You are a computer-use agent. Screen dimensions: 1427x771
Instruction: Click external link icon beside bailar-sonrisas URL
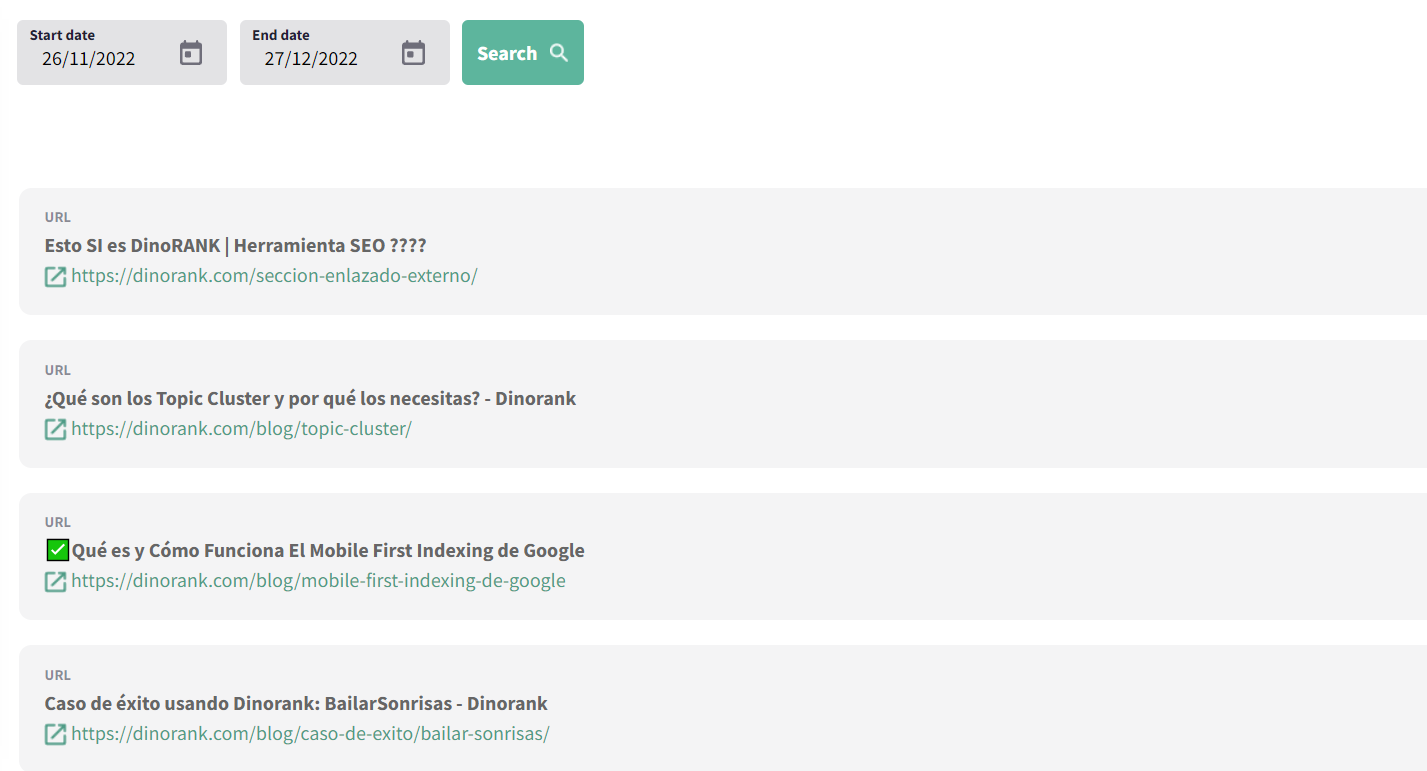pos(56,734)
